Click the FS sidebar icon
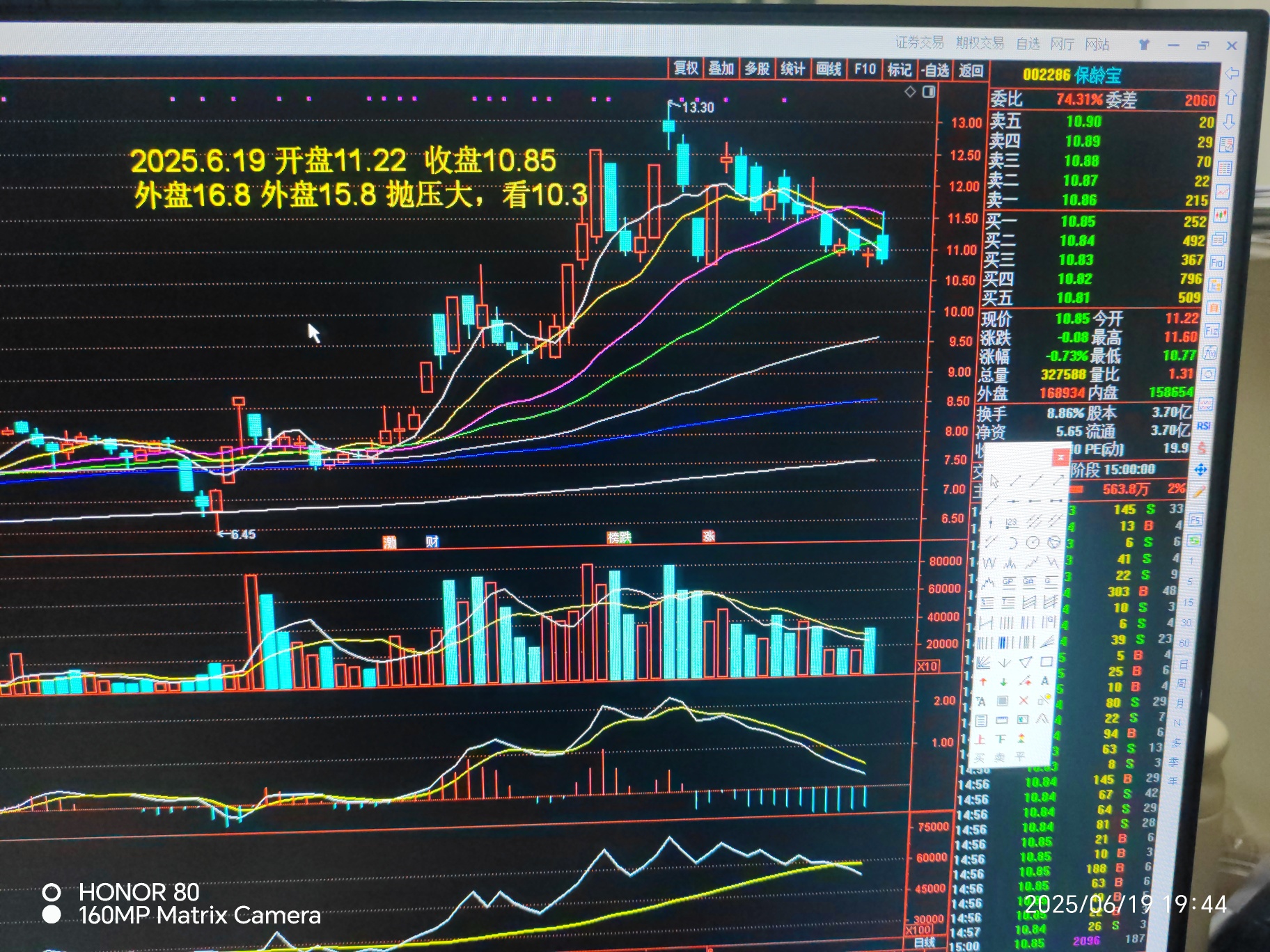 click(1195, 520)
